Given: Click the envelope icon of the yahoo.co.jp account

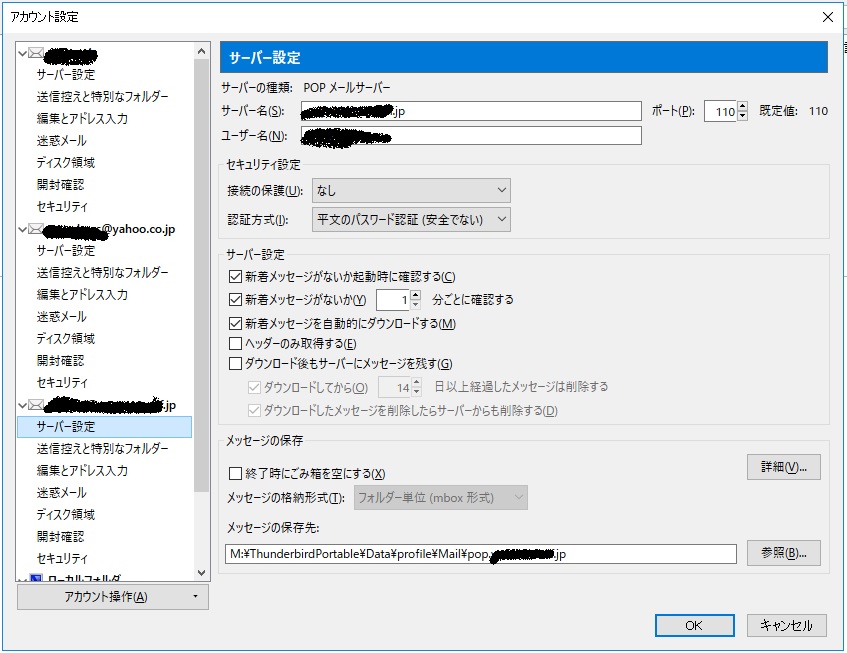Looking at the screenshot, I should tap(36, 229).
